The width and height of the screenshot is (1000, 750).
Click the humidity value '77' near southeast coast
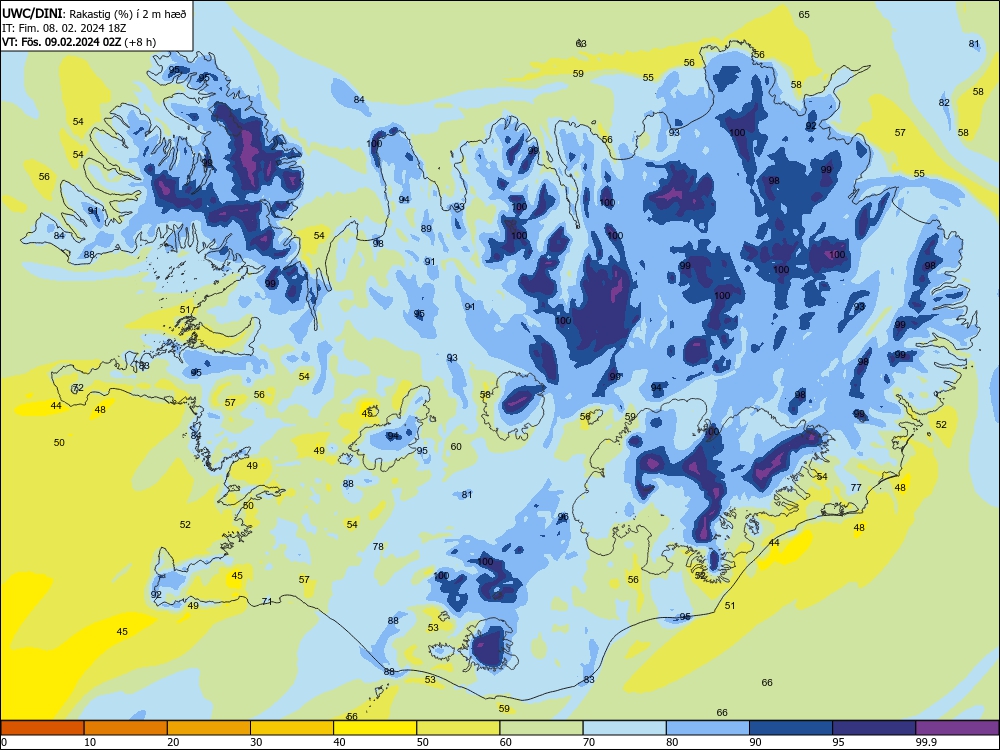click(x=856, y=487)
